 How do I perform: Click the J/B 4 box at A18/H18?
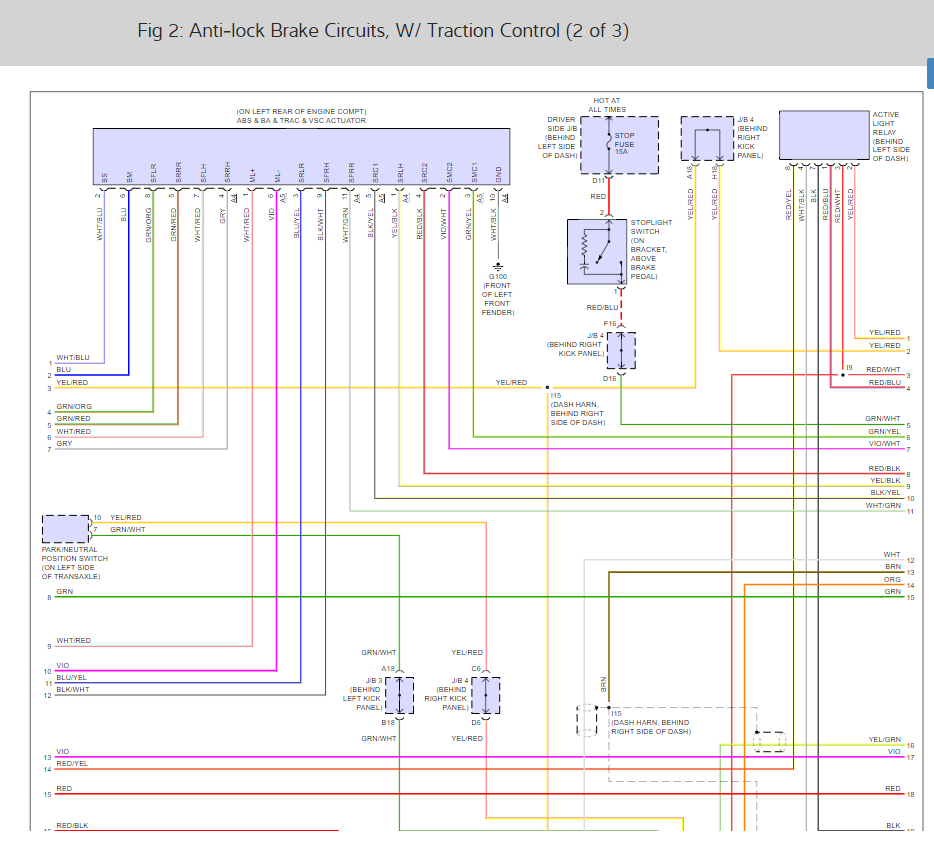click(707, 138)
